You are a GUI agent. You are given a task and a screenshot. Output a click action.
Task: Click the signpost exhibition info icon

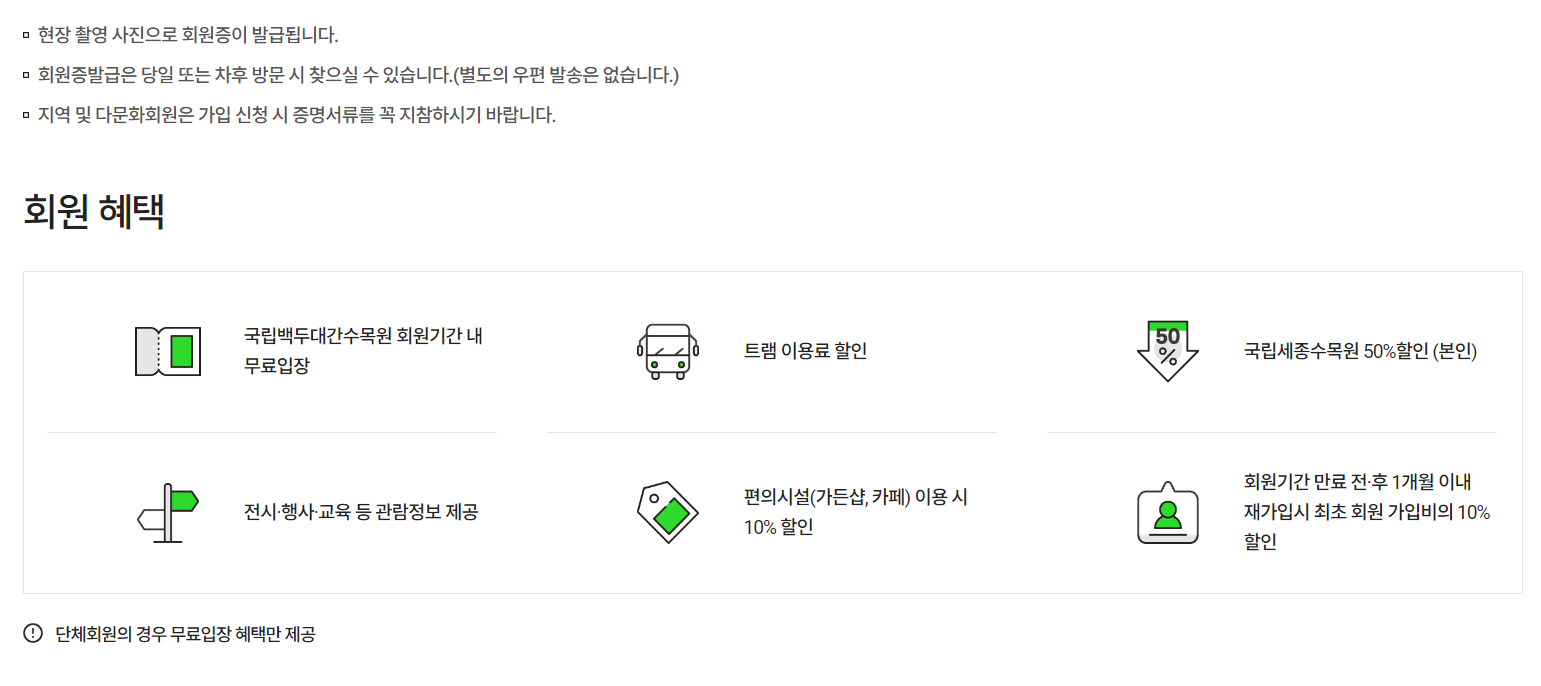[168, 512]
